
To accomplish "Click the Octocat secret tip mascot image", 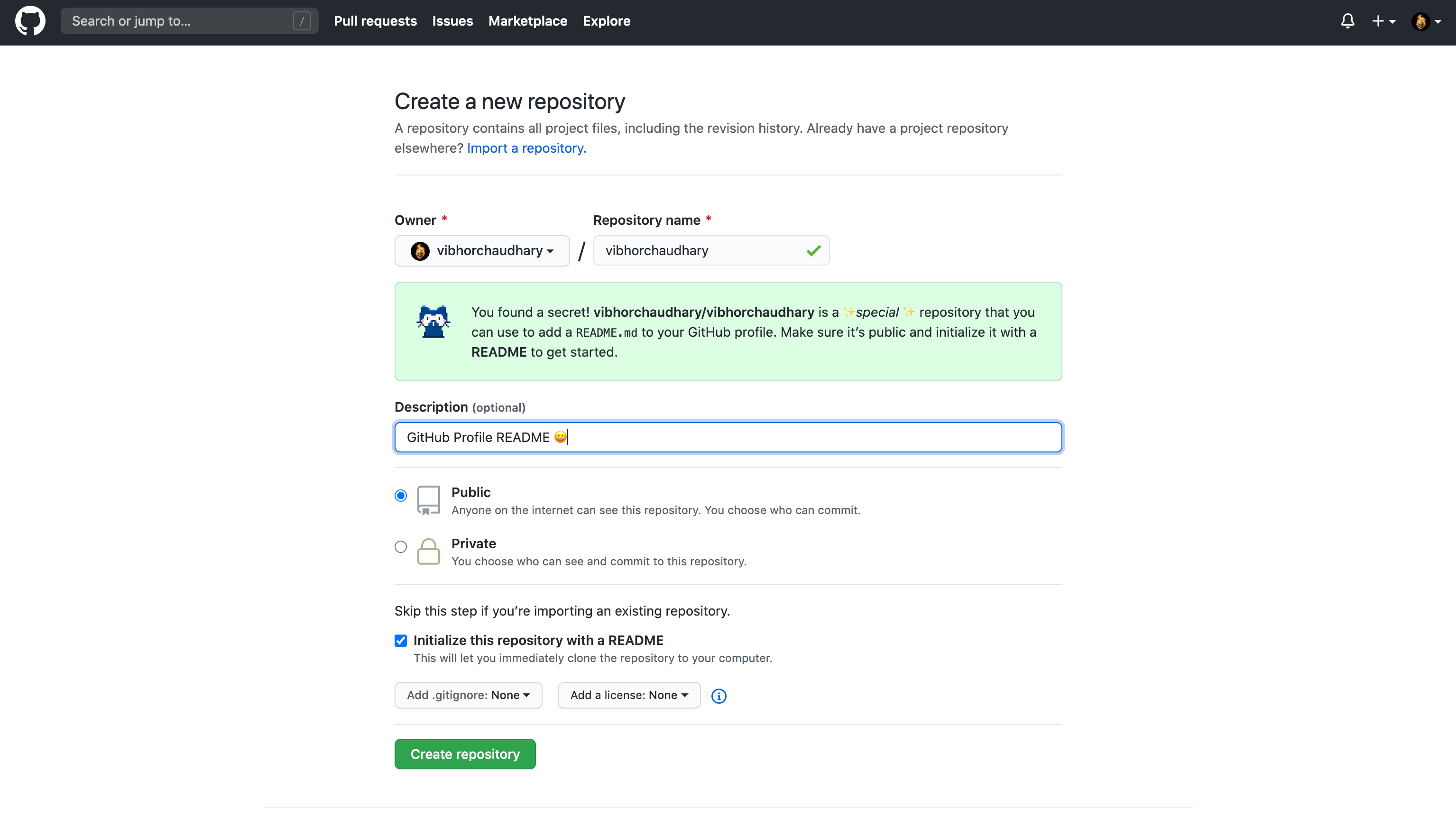I will tap(433, 321).
